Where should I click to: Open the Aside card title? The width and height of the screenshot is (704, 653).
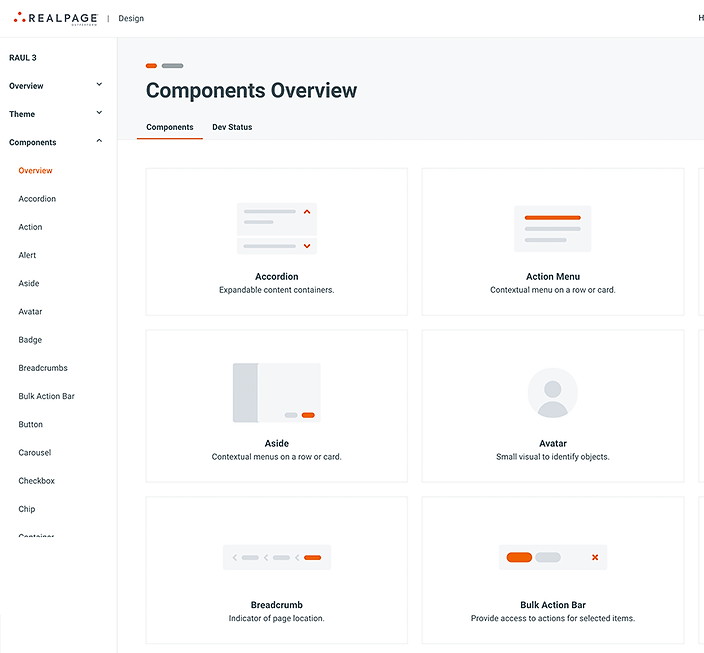(x=277, y=444)
